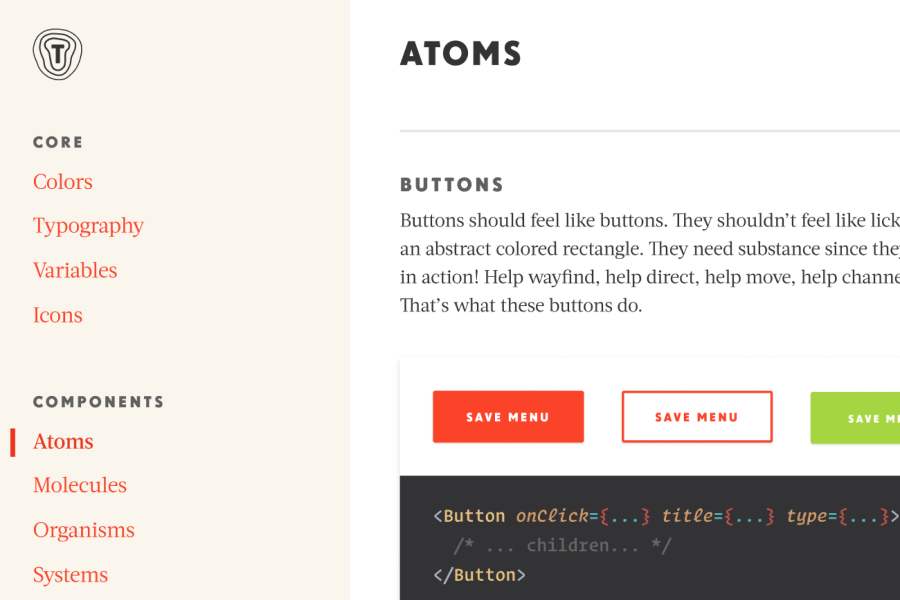Click the CORE sidebar section label
The height and width of the screenshot is (600, 900).
58,142
